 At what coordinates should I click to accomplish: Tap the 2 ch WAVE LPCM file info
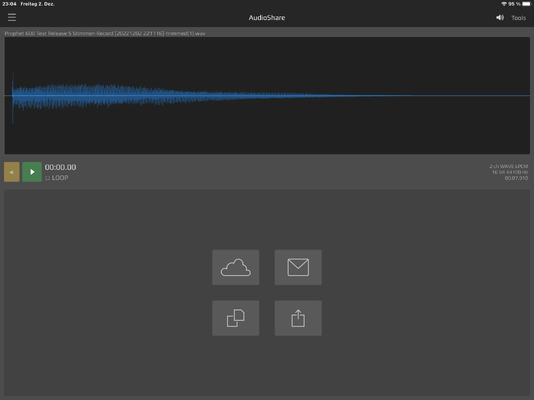tap(509, 166)
